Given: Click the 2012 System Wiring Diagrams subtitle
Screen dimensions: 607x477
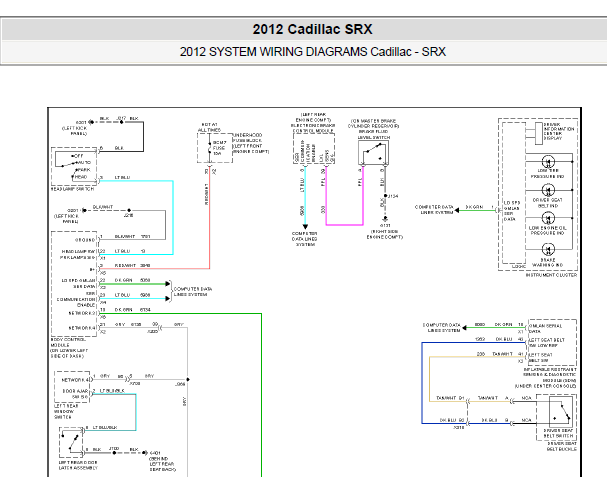Looking at the screenshot, I should coord(303,52).
